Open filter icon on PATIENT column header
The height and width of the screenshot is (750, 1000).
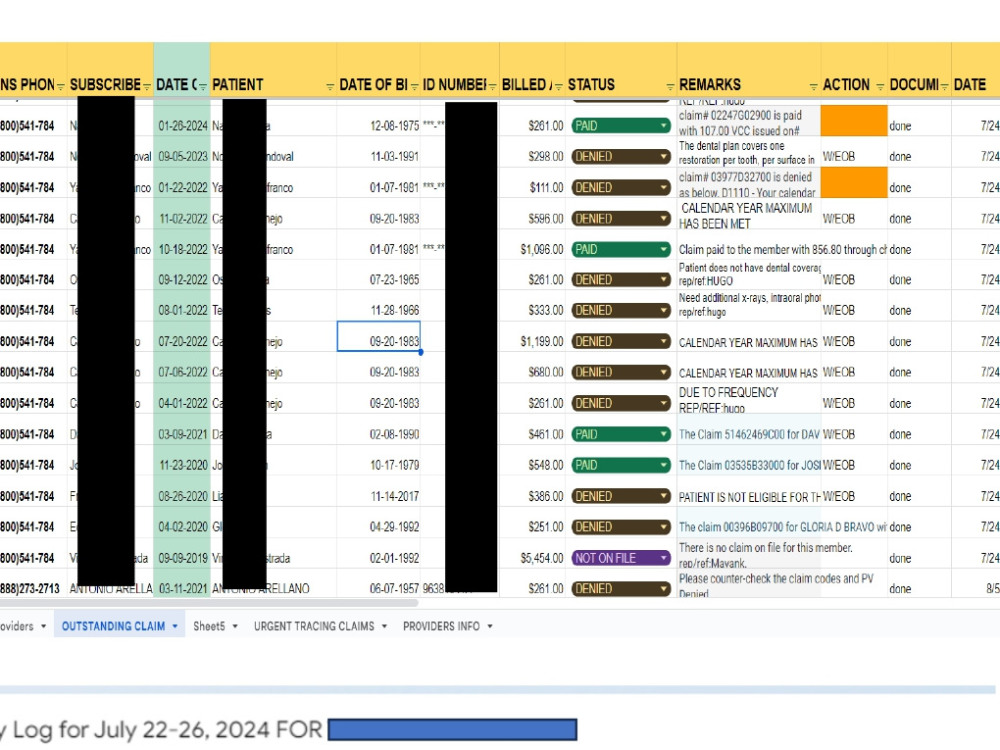(x=330, y=86)
